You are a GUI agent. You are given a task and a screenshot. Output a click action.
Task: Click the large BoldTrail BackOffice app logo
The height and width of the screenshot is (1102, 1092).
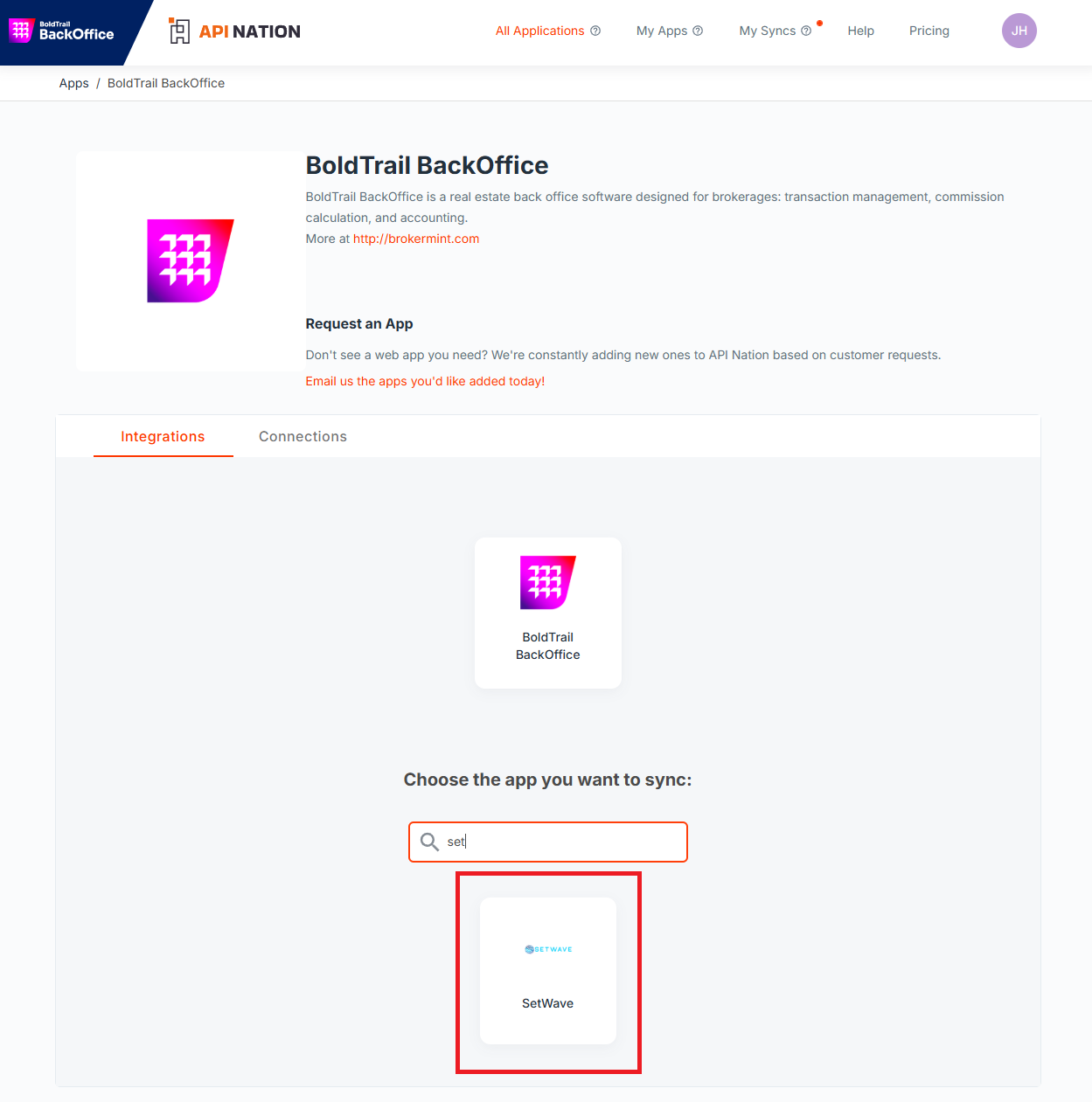(191, 260)
